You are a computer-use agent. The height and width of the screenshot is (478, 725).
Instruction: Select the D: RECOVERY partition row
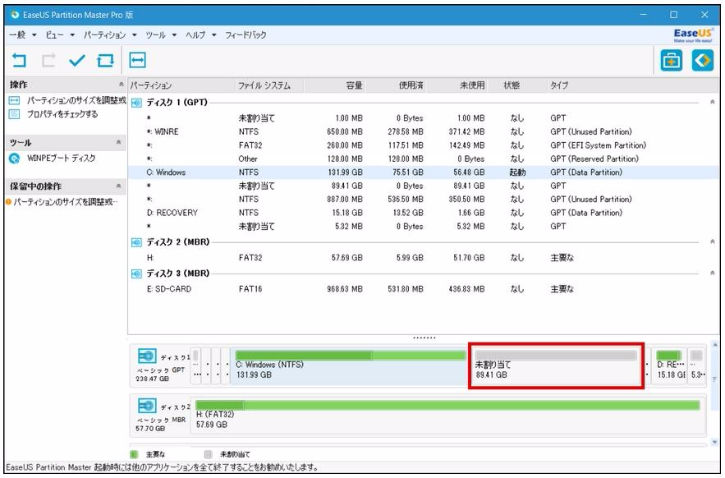[424, 213]
